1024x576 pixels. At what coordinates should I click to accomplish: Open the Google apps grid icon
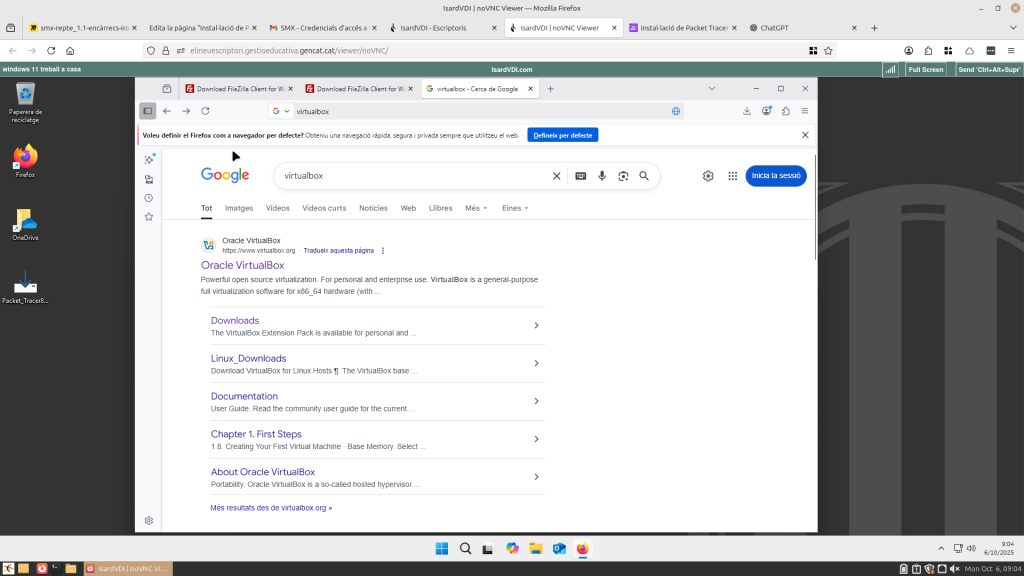point(732,176)
